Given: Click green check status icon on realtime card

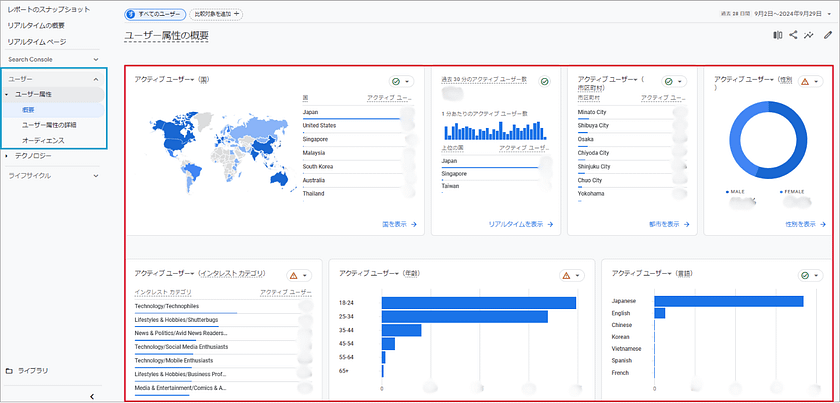Looking at the screenshot, I should (544, 81).
